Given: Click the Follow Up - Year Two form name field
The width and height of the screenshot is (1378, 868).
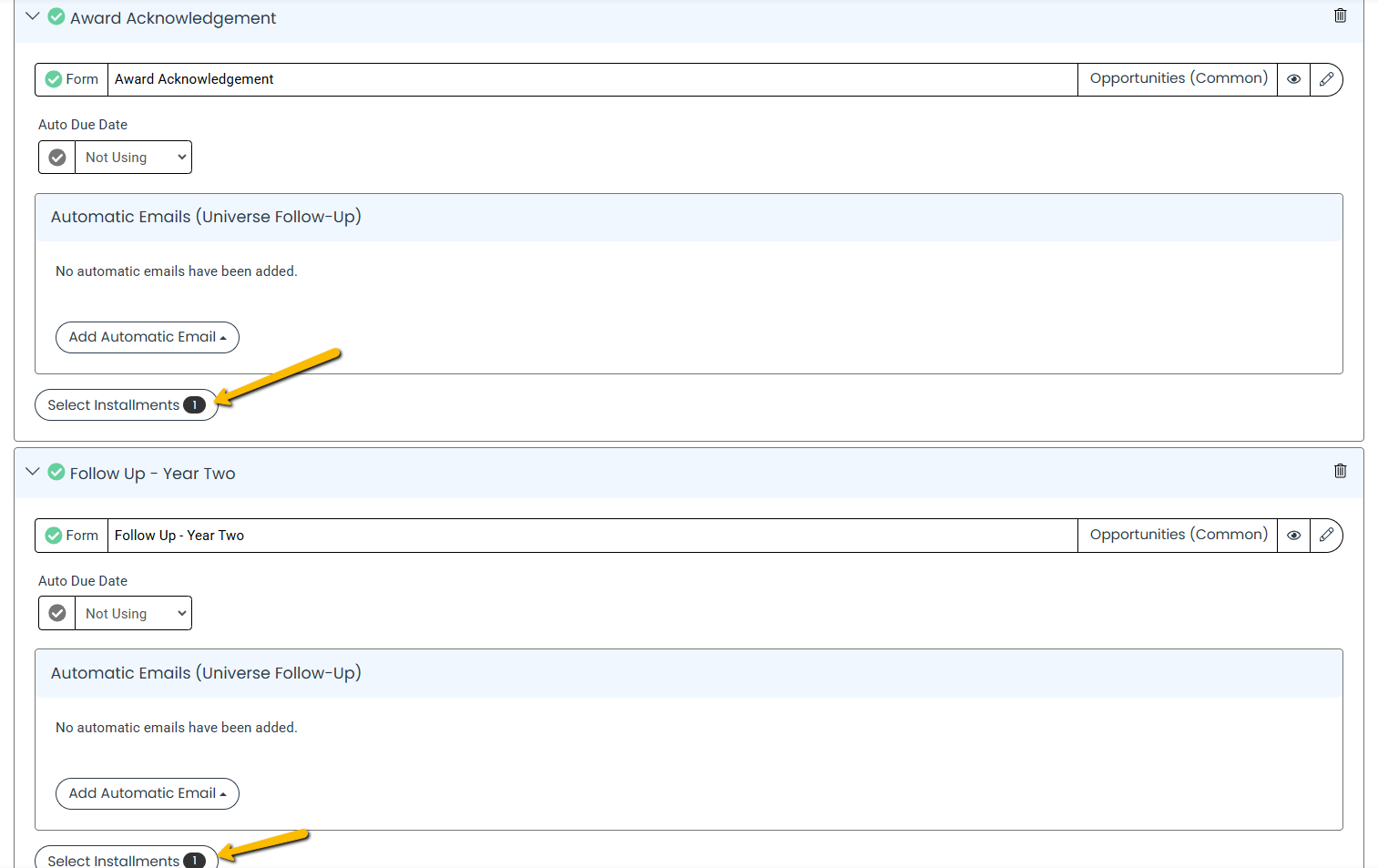Looking at the screenshot, I should point(592,536).
